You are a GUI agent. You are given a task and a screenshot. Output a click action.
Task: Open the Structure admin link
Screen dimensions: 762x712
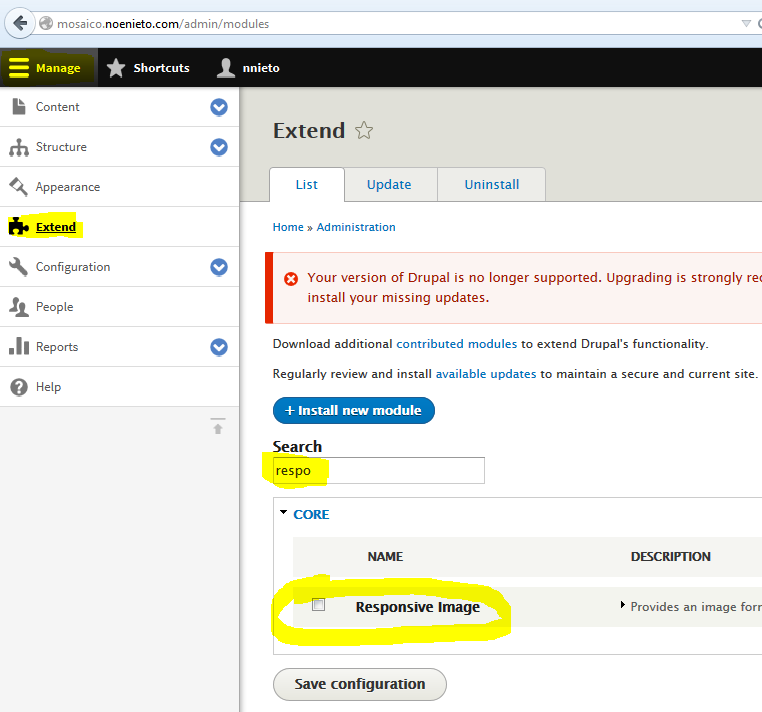pyautogui.click(x=61, y=147)
